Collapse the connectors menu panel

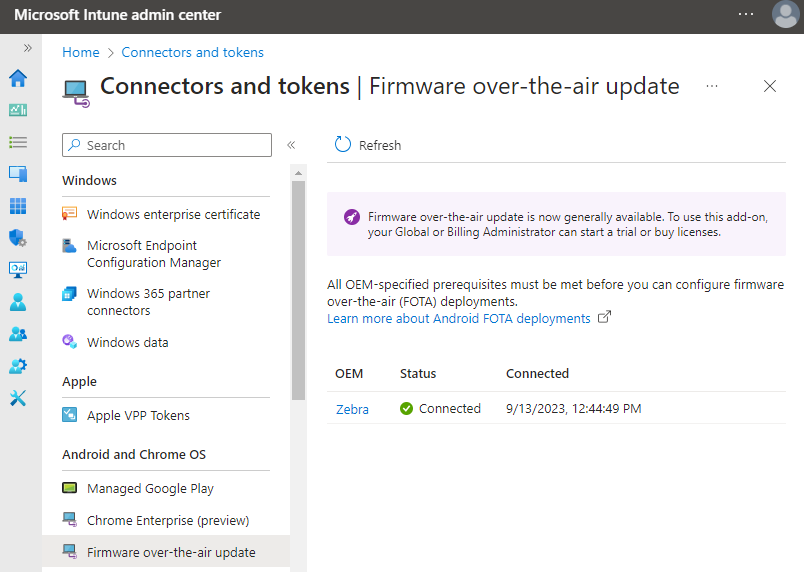pos(291,145)
